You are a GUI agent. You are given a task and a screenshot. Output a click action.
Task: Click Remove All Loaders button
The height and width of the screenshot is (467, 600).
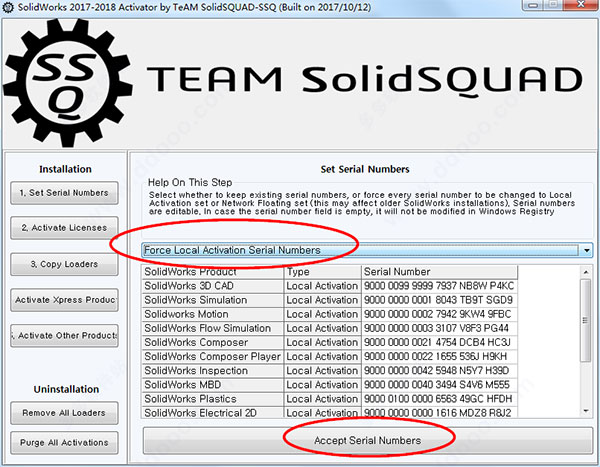point(64,413)
